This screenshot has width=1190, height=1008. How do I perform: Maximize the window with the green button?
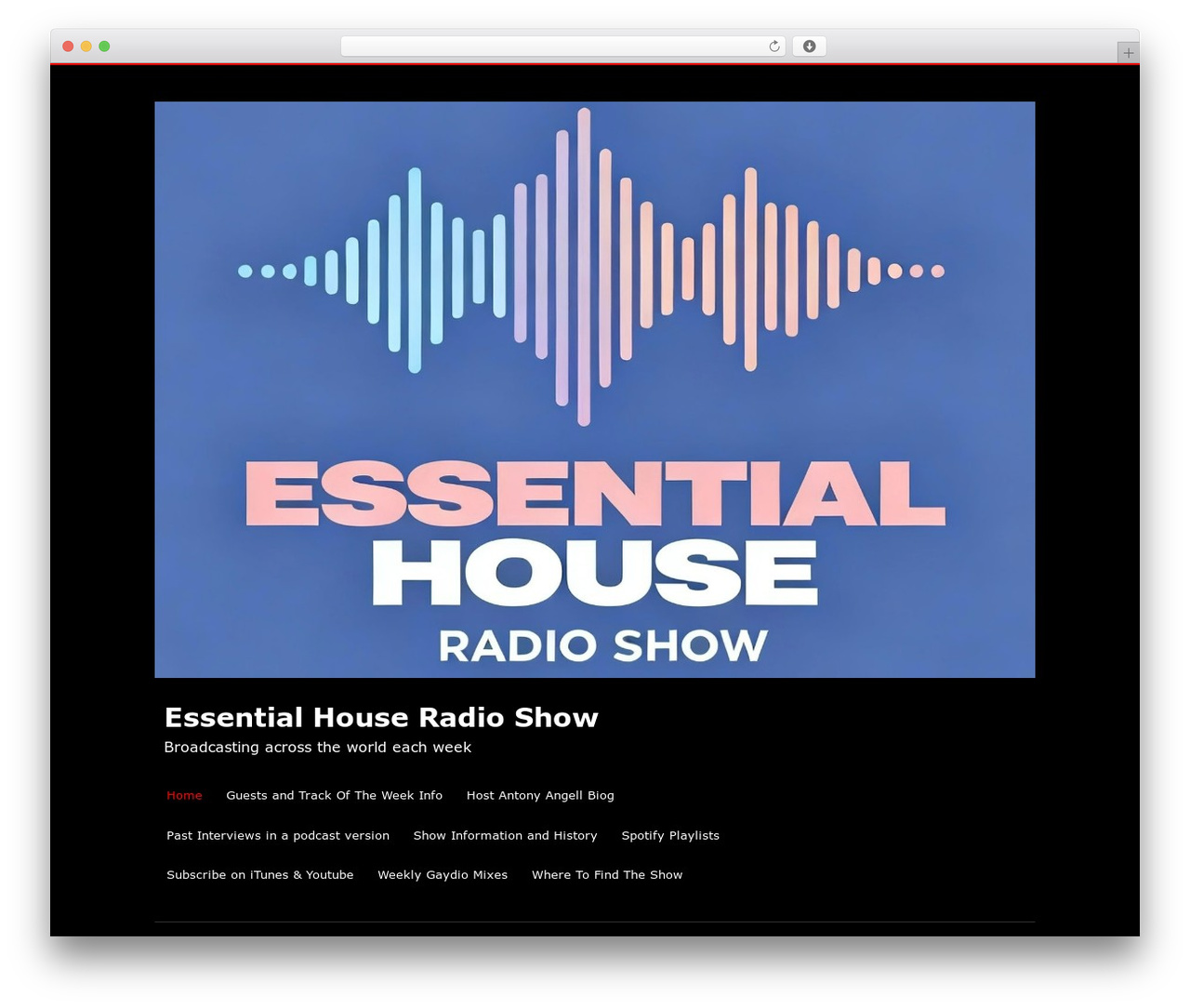[104, 46]
